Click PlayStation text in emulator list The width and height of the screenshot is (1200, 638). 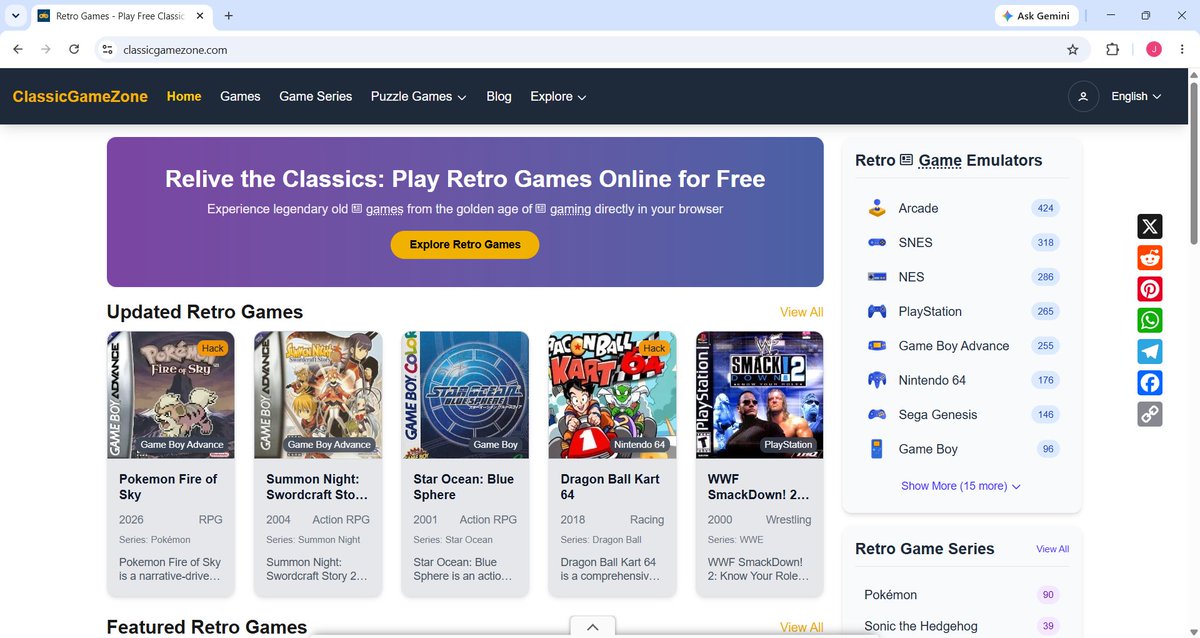930,311
